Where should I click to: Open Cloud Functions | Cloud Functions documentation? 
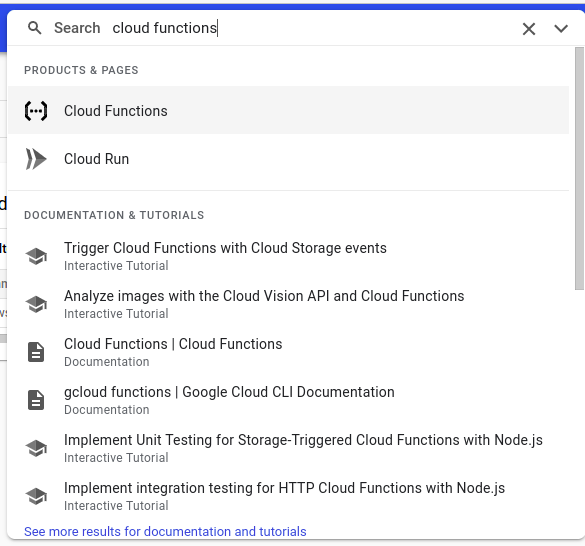(x=288, y=352)
